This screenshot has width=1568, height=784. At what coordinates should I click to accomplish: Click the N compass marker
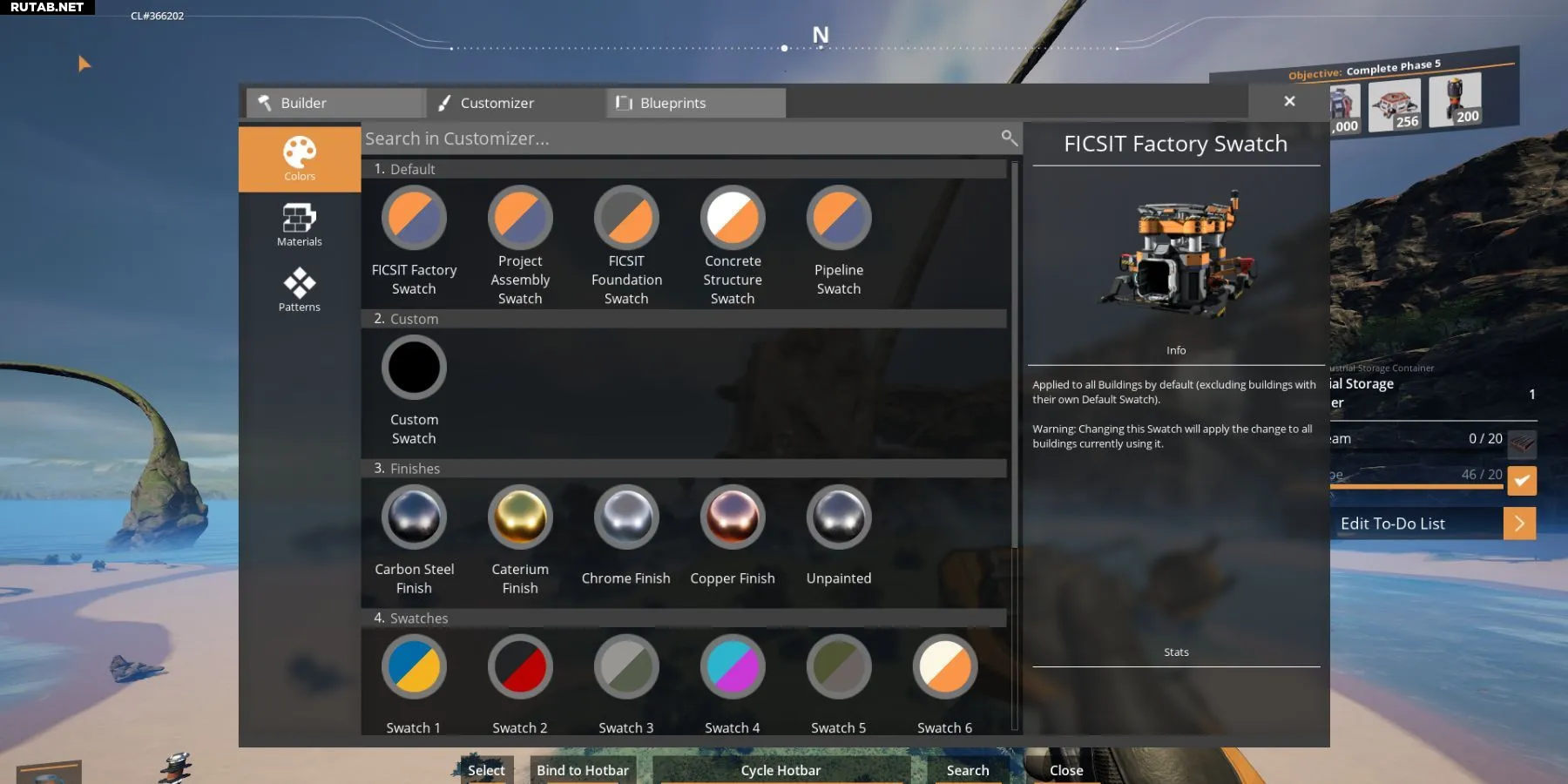821,35
